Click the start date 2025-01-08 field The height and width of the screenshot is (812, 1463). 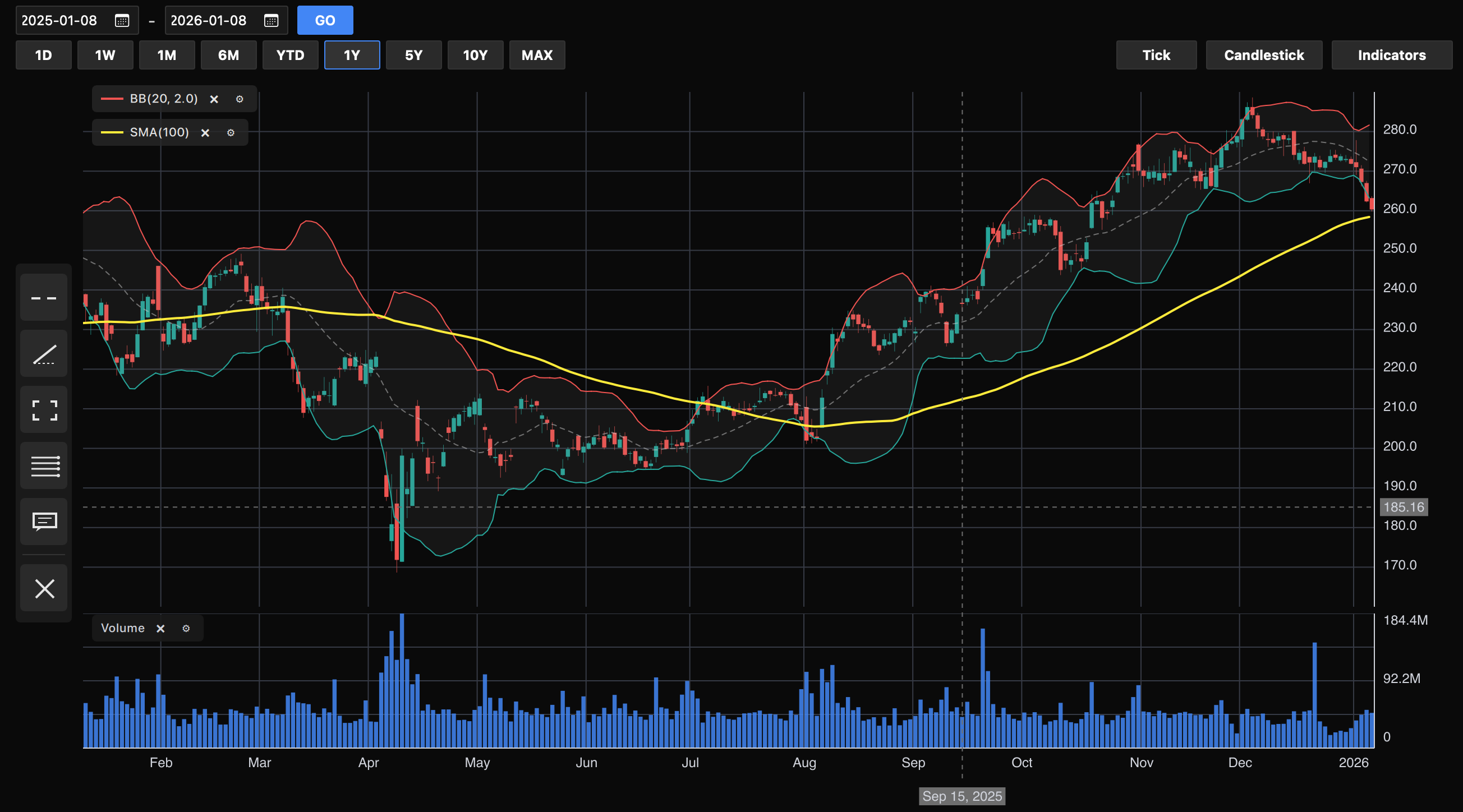coord(59,21)
